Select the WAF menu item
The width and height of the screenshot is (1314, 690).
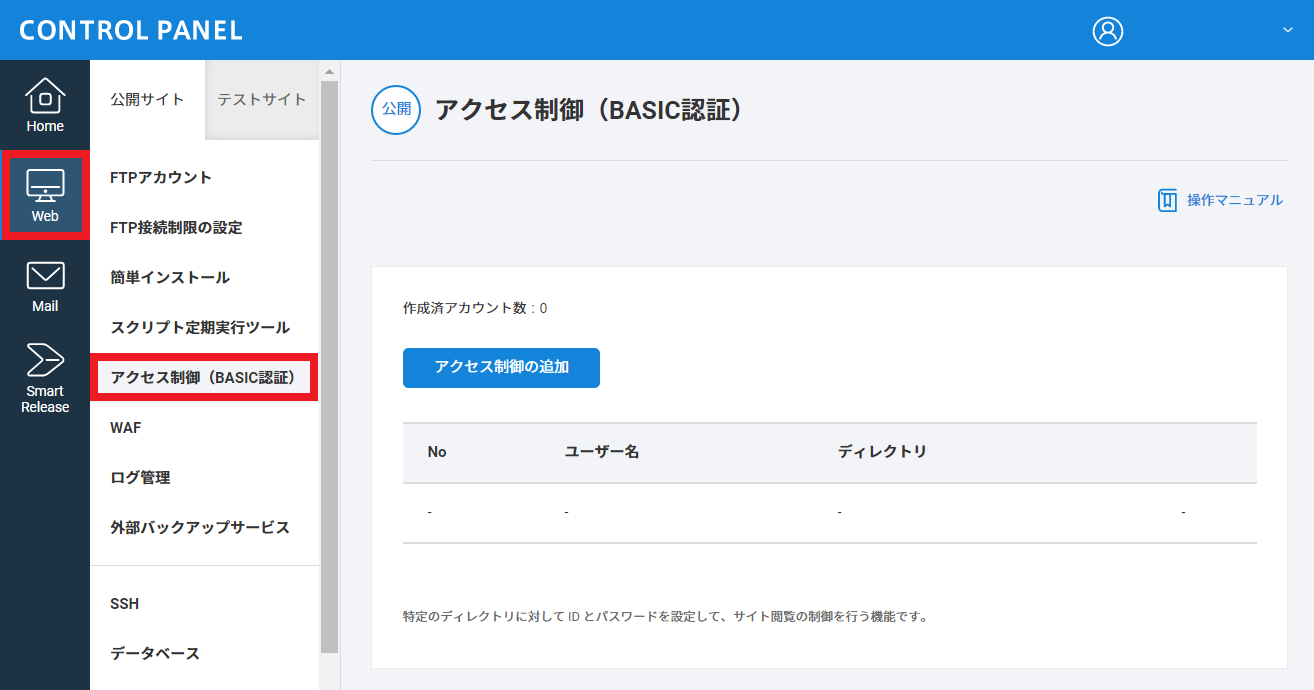pos(126,428)
